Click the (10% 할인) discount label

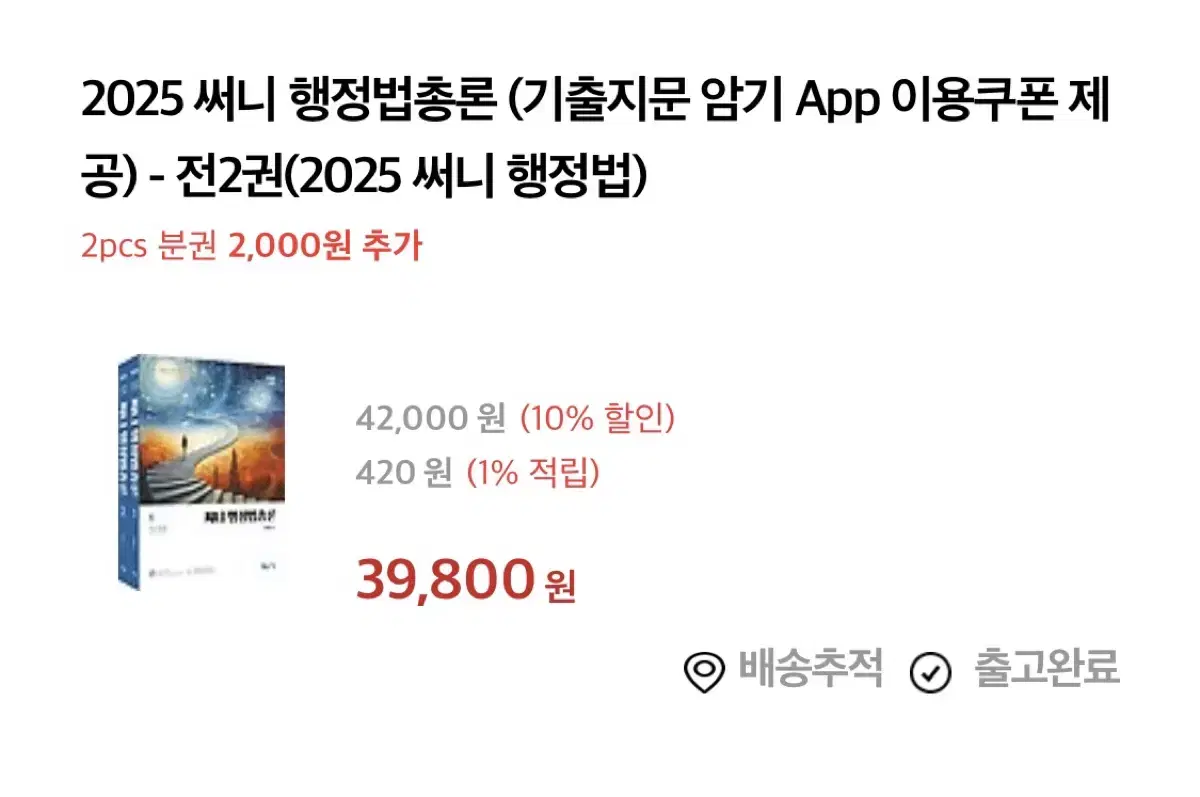tap(598, 418)
